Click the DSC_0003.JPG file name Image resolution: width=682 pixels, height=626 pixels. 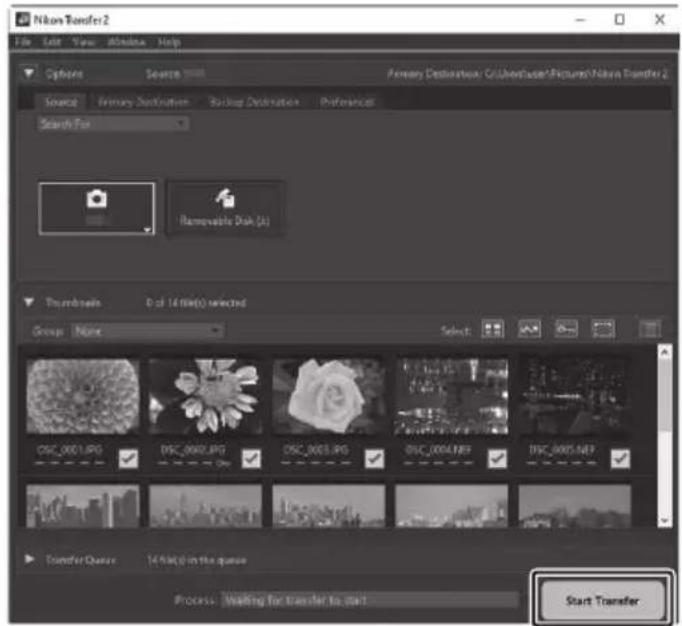point(316,450)
